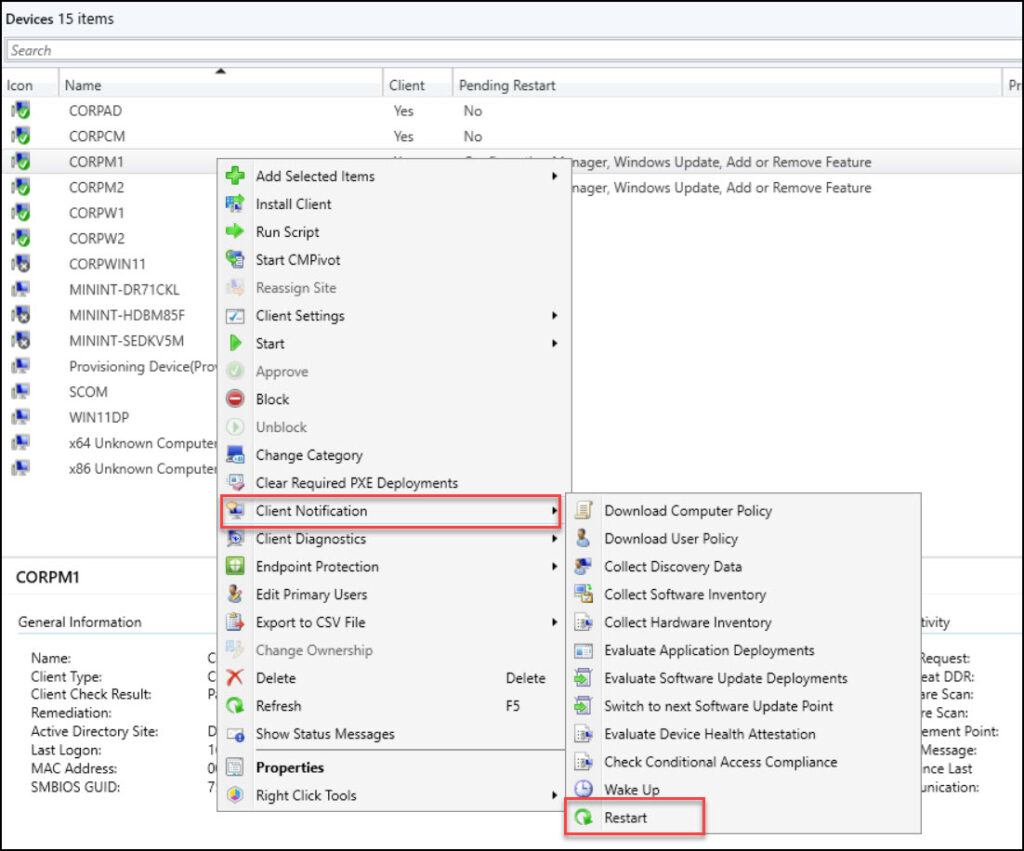
Task: Click the Edit Primary Users icon
Action: point(235,594)
